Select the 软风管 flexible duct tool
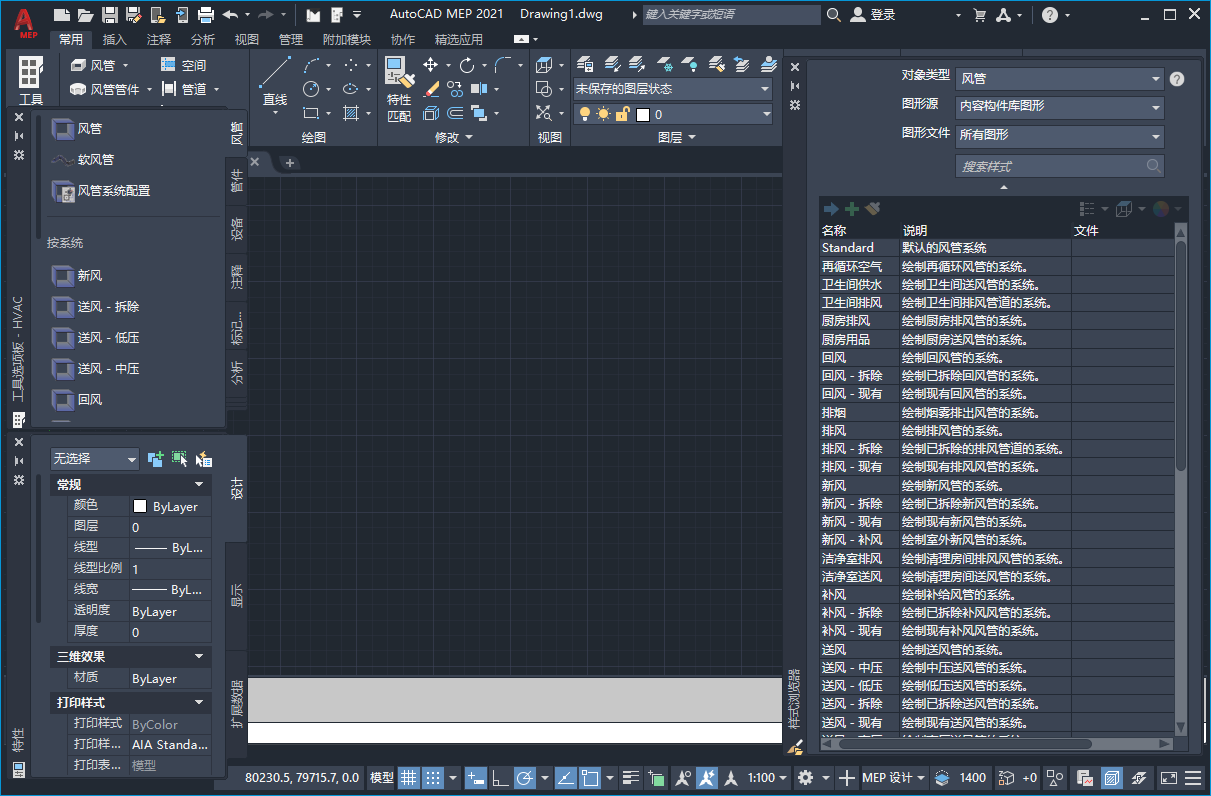Viewport: 1211px width, 796px height. (82, 159)
